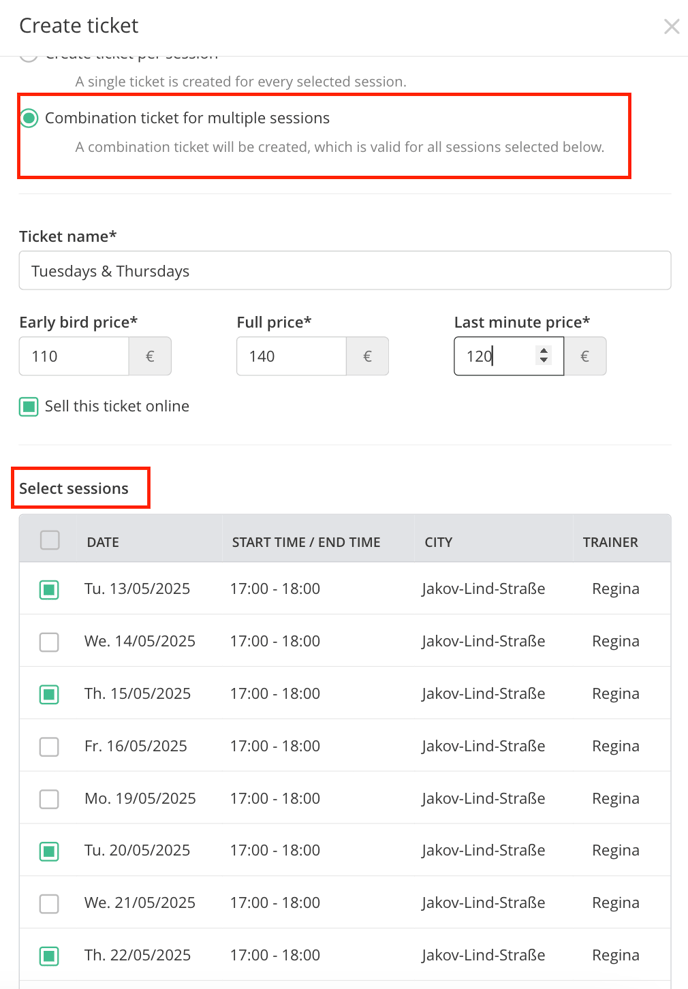Click the CITY column header
The image size is (688, 989).
[438, 542]
